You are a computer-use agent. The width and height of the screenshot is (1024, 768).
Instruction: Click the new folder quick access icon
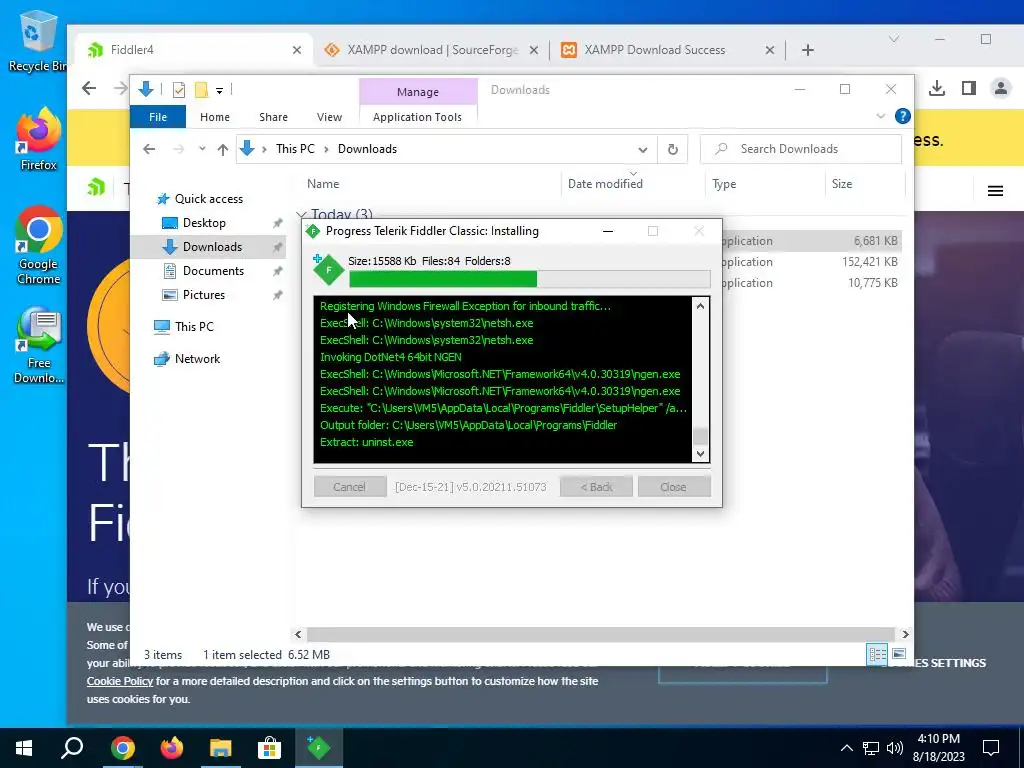(x=201, y=90)
